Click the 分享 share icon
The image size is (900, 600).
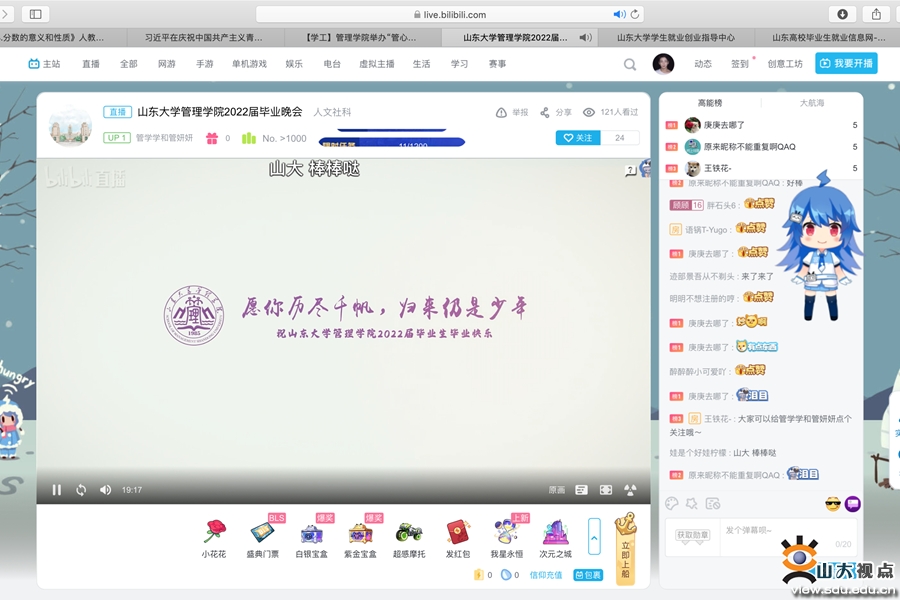point(556,113)
